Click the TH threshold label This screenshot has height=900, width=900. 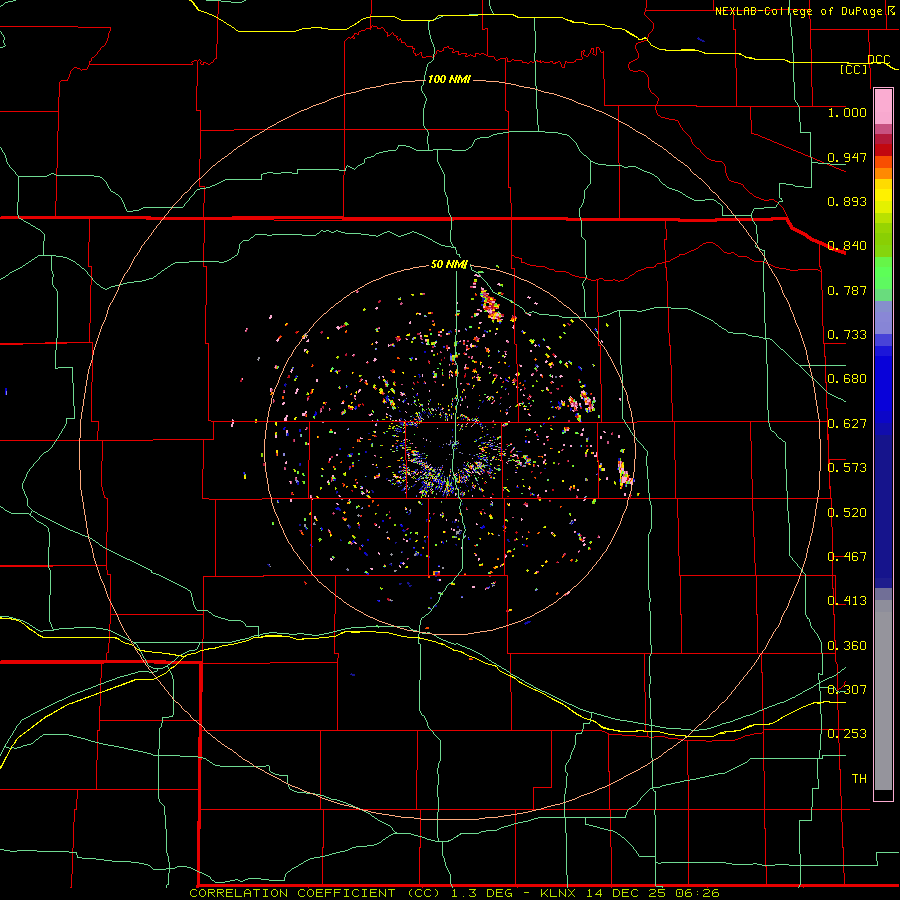[x=859, y=779]
